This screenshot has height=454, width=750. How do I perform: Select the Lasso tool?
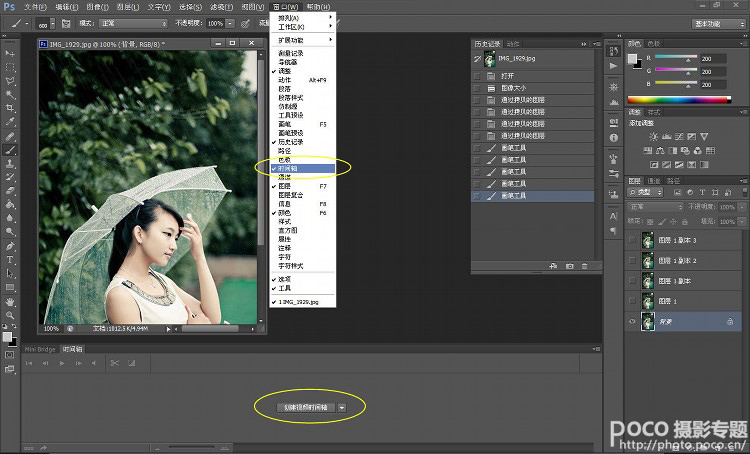point(10,81)
